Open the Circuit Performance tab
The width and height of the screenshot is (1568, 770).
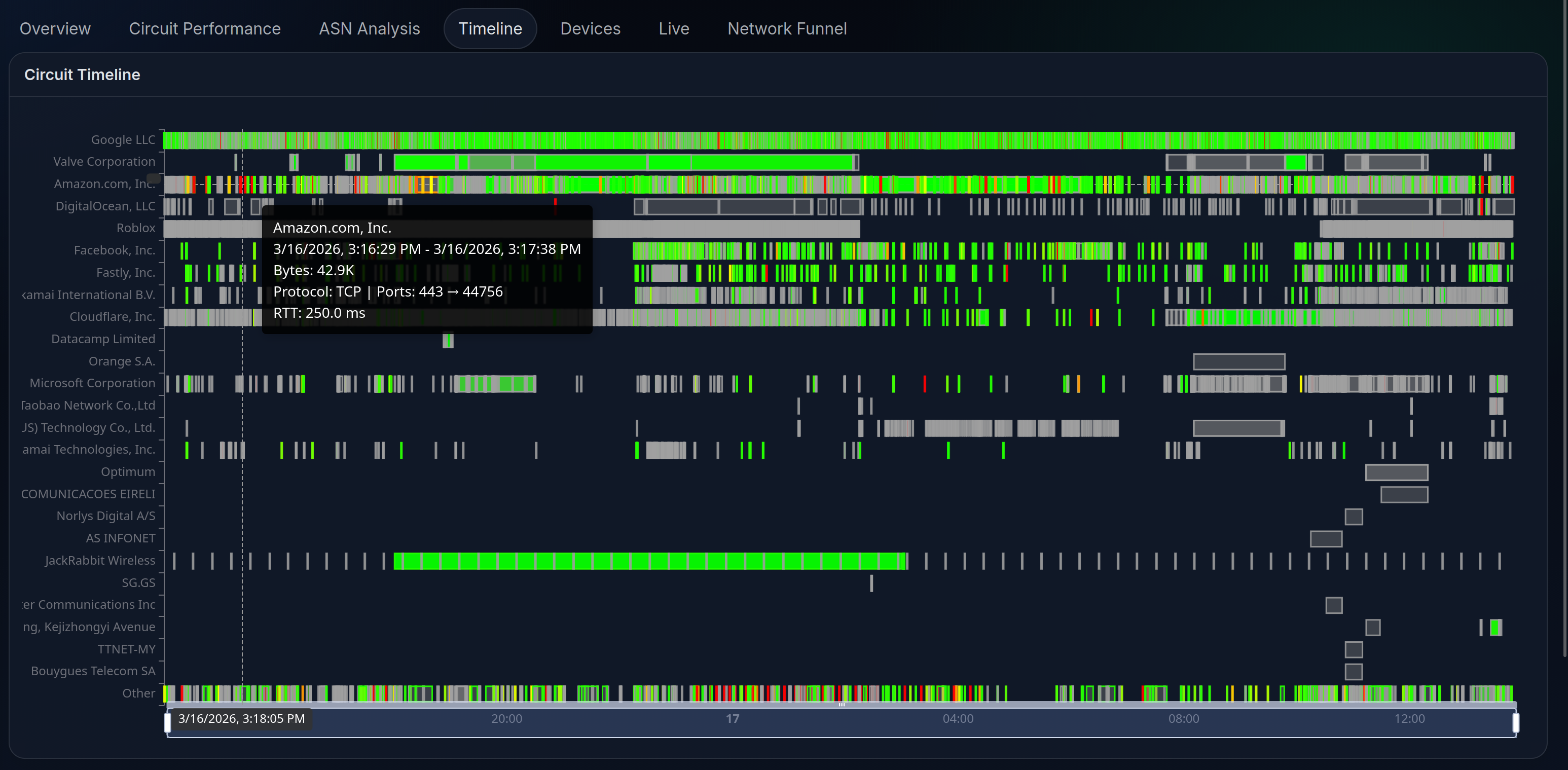(204, 28)
